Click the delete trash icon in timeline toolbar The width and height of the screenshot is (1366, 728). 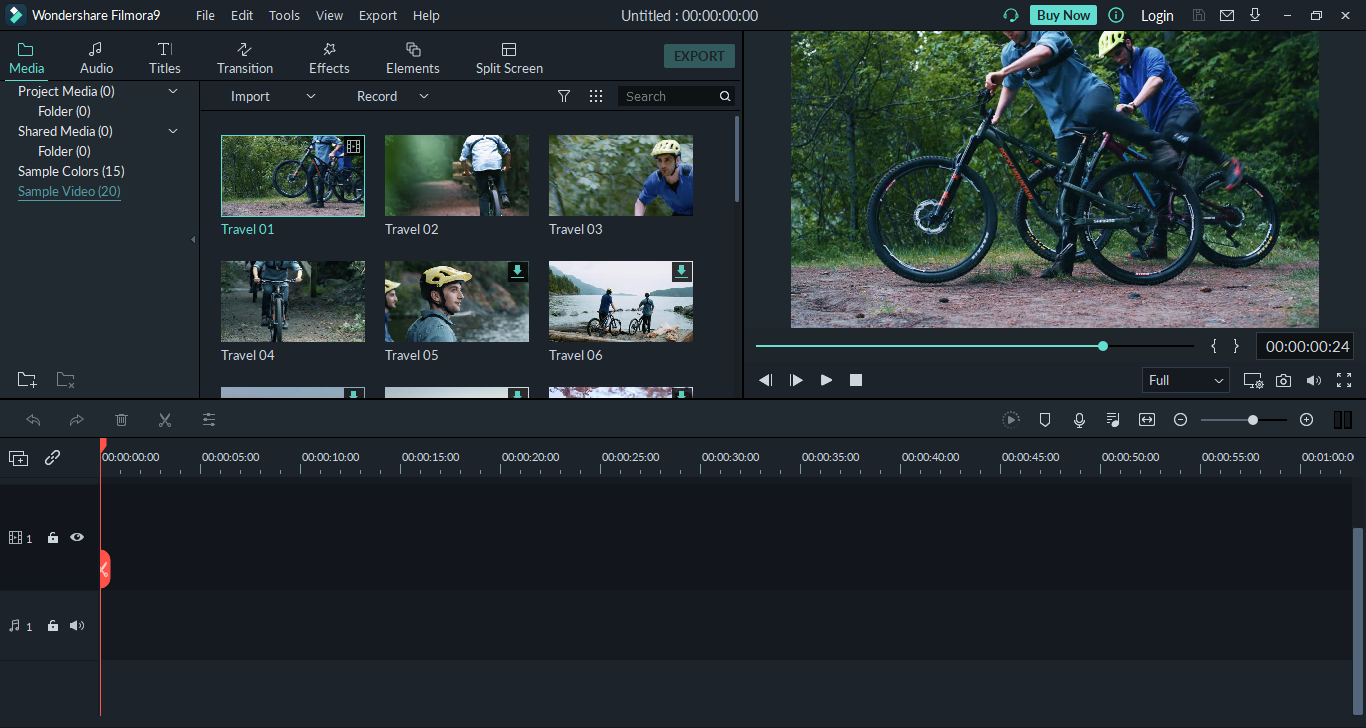(x=121, y=420)
